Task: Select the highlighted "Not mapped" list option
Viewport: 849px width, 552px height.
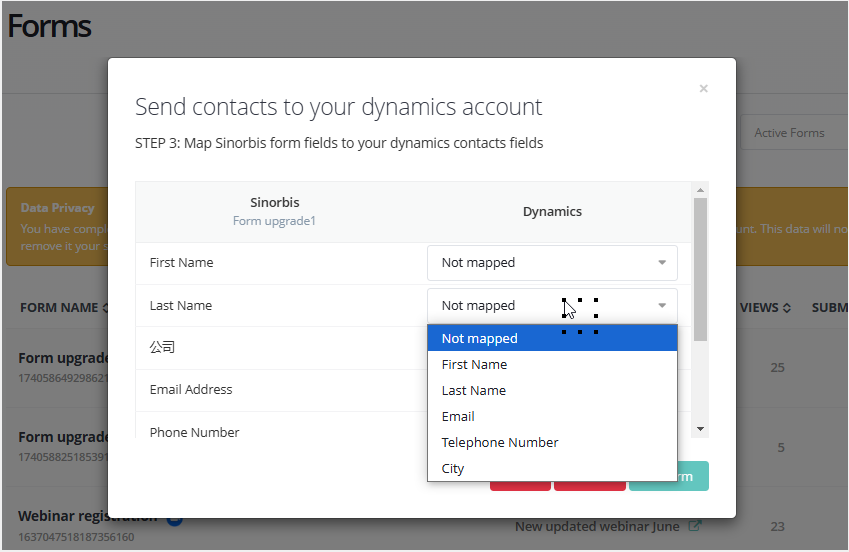Action: point(552,339)
